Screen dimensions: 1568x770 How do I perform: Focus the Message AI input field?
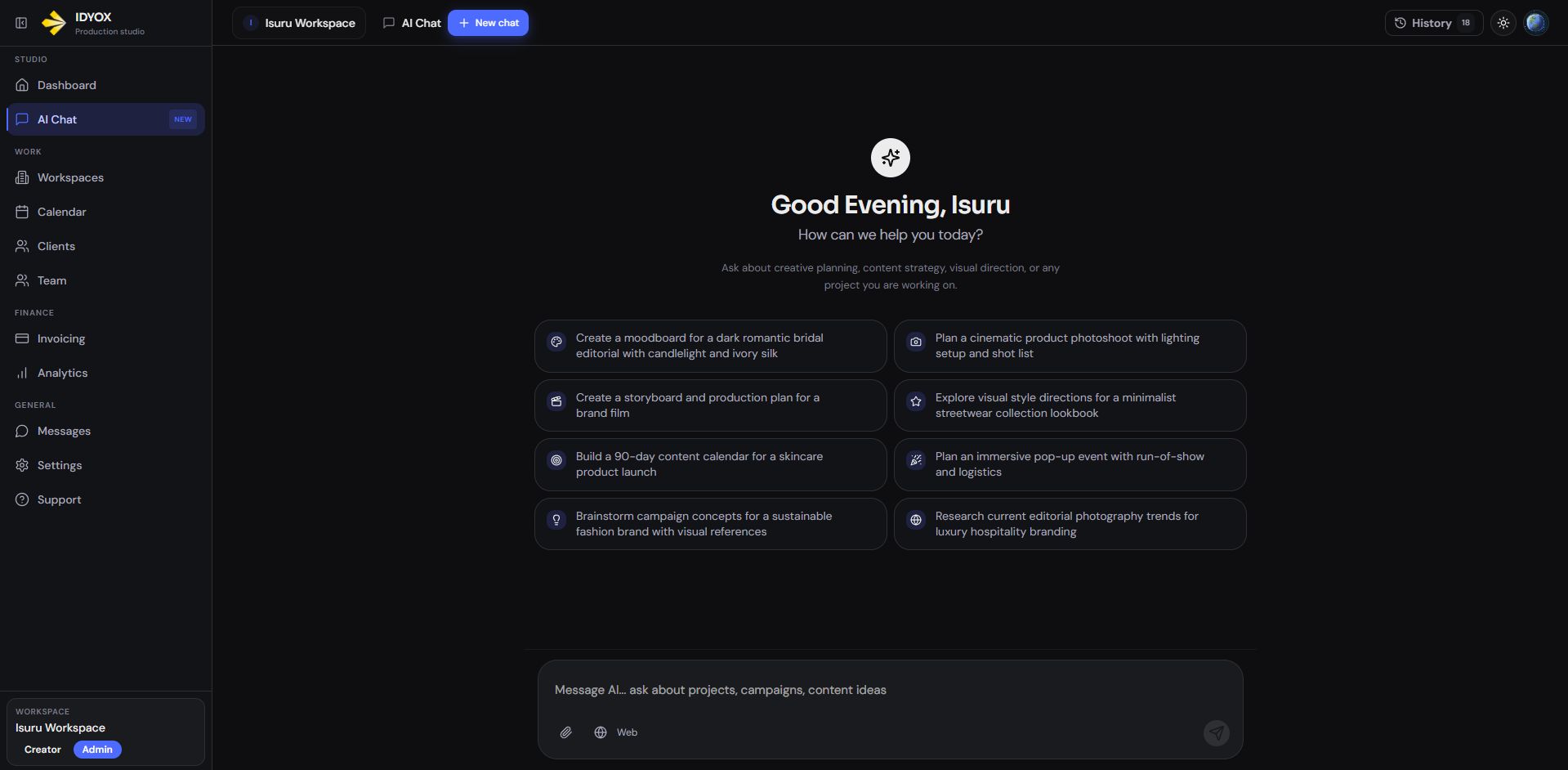[891, 690]
